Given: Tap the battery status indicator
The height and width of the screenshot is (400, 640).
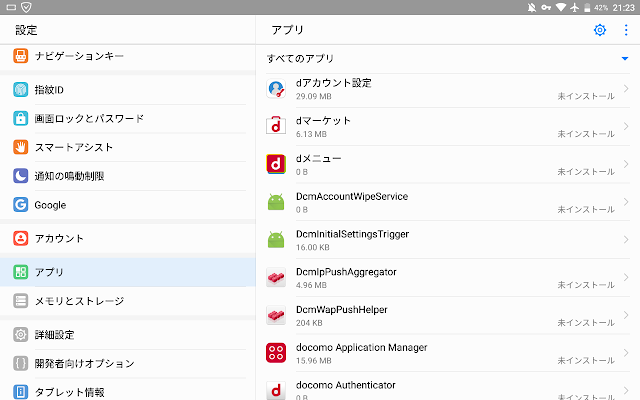Looking at the screenshot, I should tap(588, 7).
